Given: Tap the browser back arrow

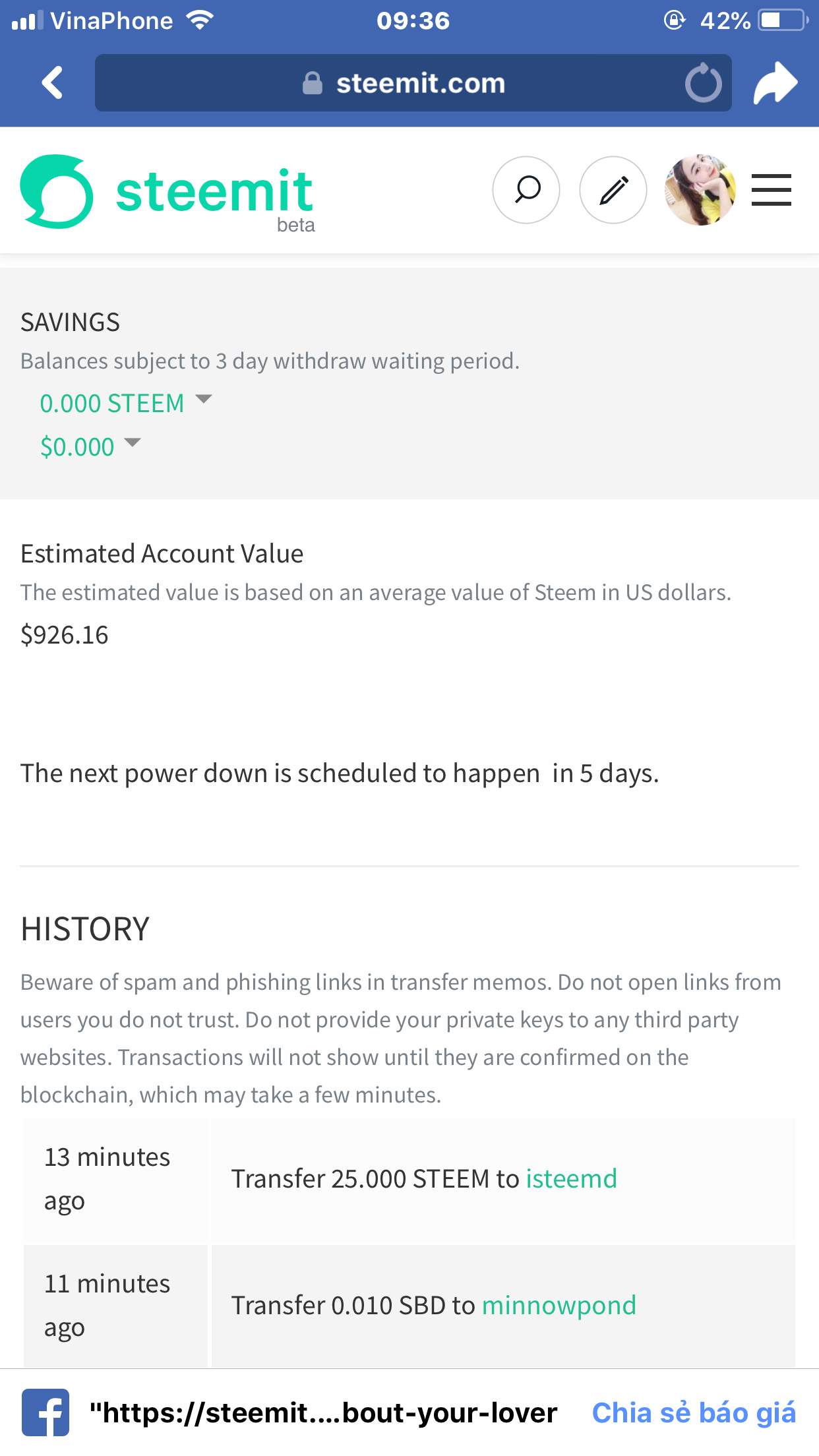Looking at the screenshot, I should coord(52,83).
